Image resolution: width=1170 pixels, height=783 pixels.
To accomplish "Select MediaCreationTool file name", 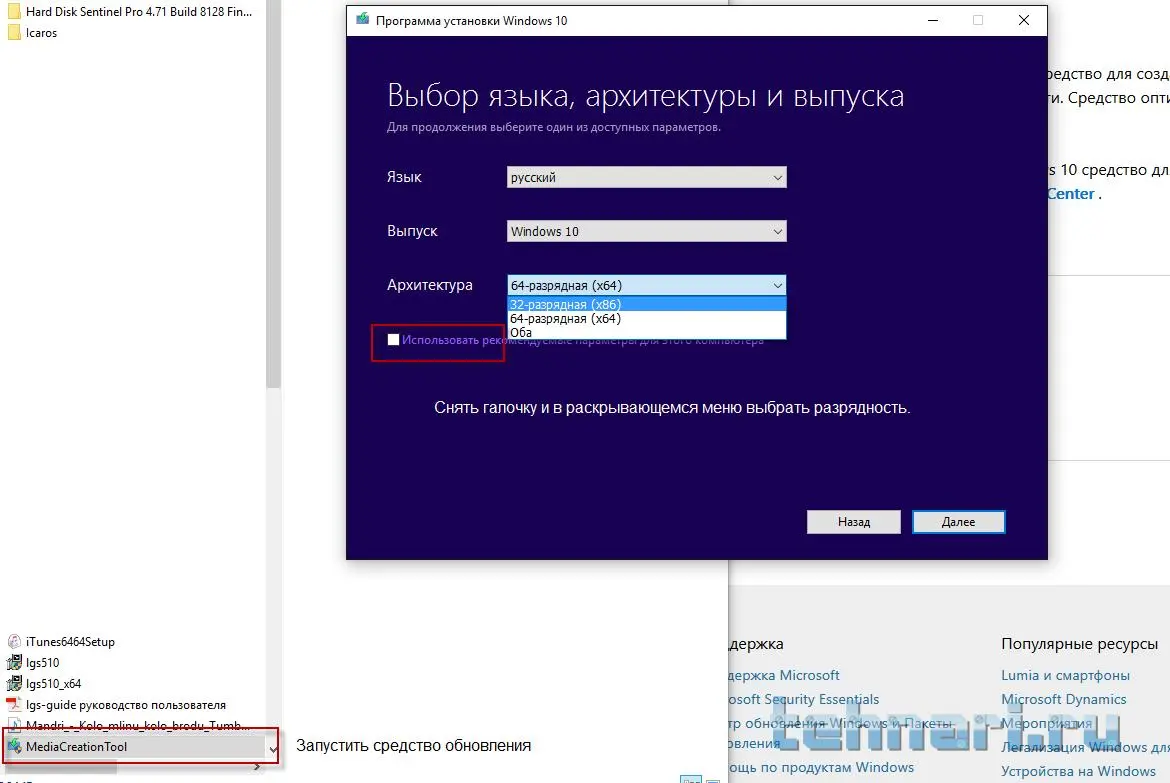I will pos(76,746).
